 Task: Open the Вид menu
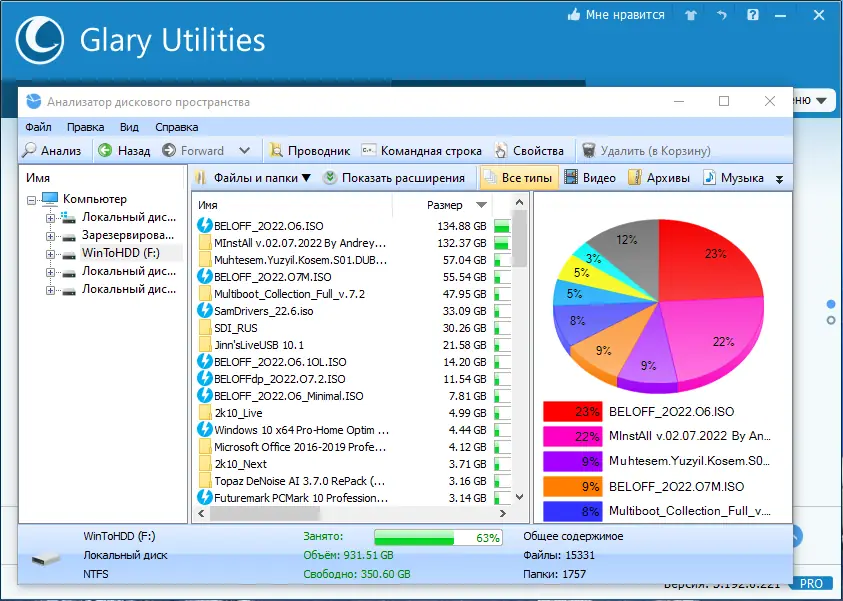(129, 127)
